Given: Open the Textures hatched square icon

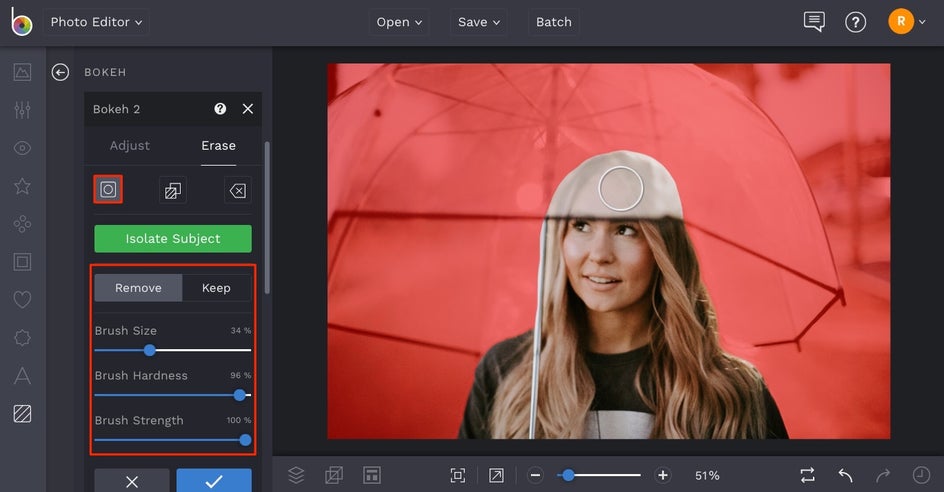Looking at the screenshot, I should 22,414.
